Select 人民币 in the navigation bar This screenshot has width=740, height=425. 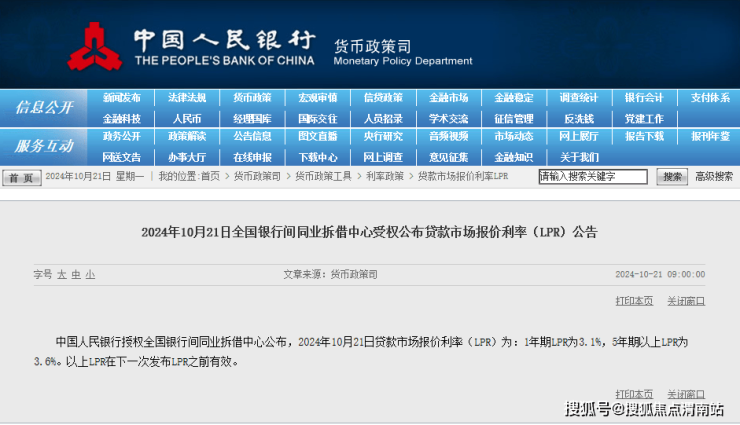coord(187,119)
